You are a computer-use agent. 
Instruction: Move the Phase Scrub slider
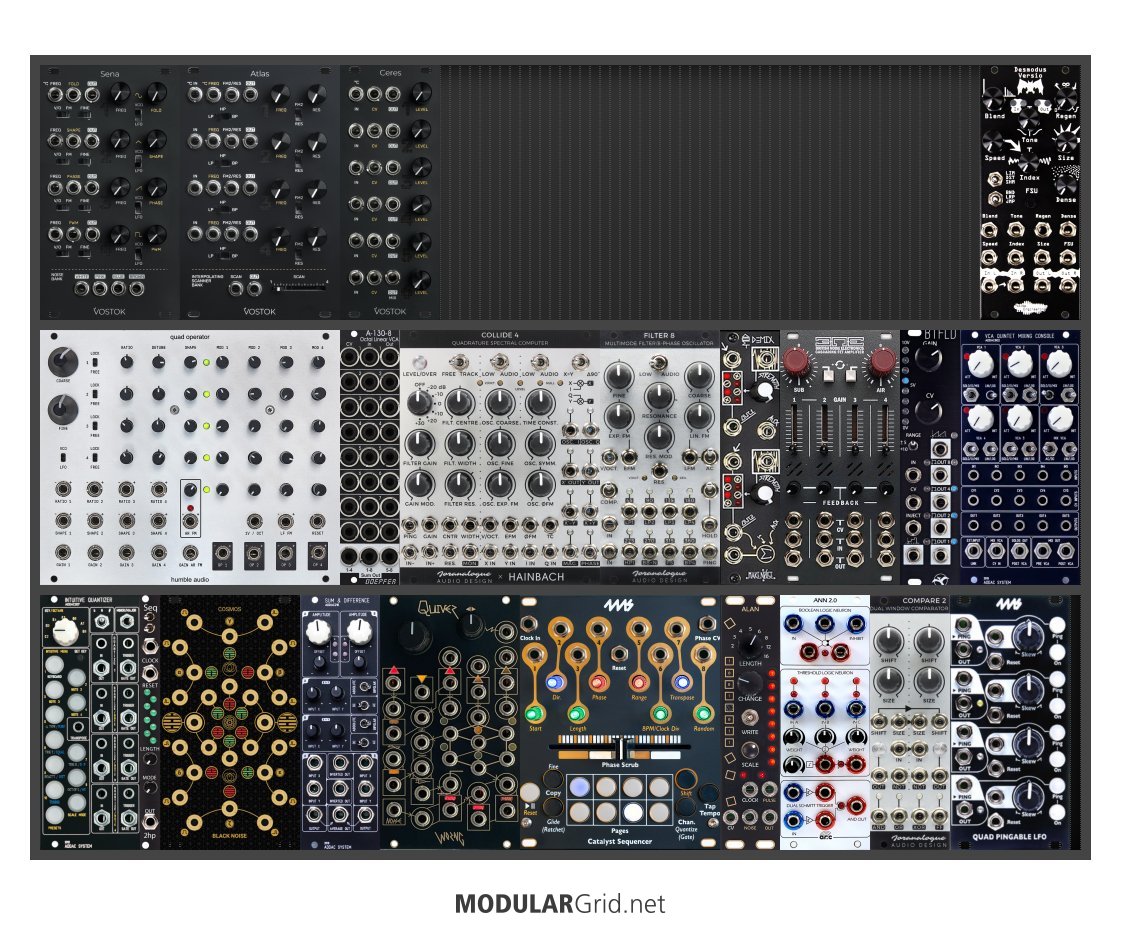click(x=621, y=749)
